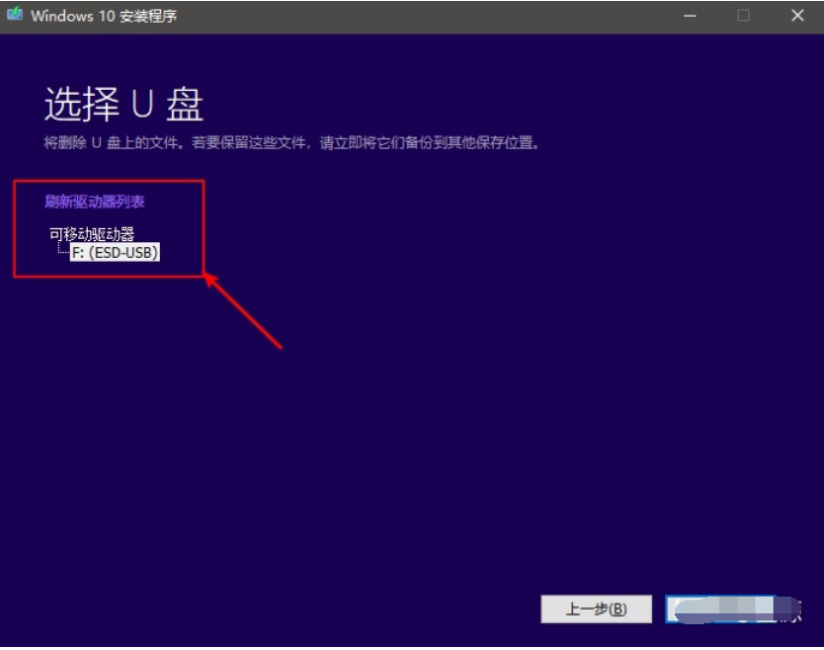
Task: Click the Windows 10 安装程序 title bar icon
Action: pyautogui.click(x=13, y=13)
